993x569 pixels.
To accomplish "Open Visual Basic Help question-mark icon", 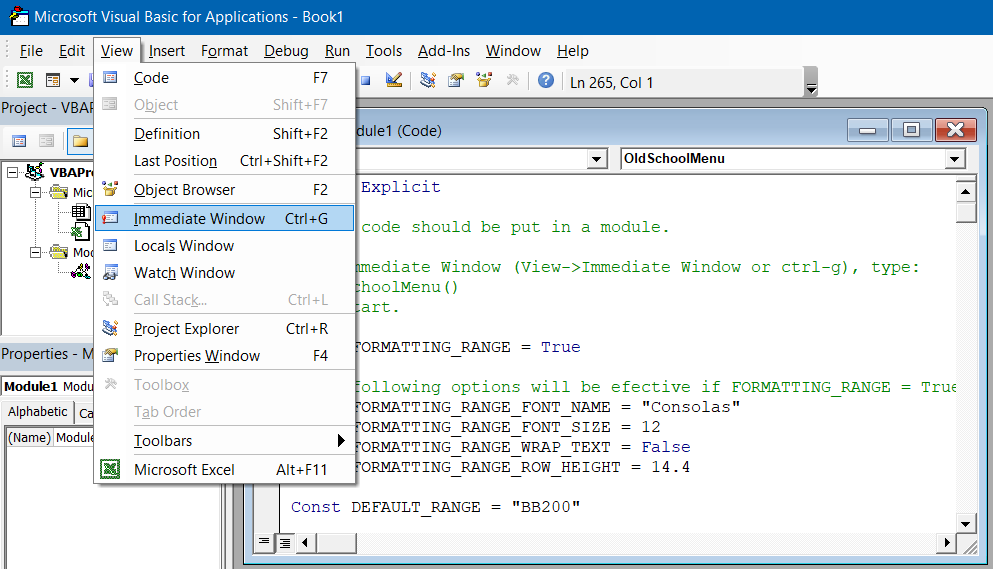I will (x=546, y=80).
